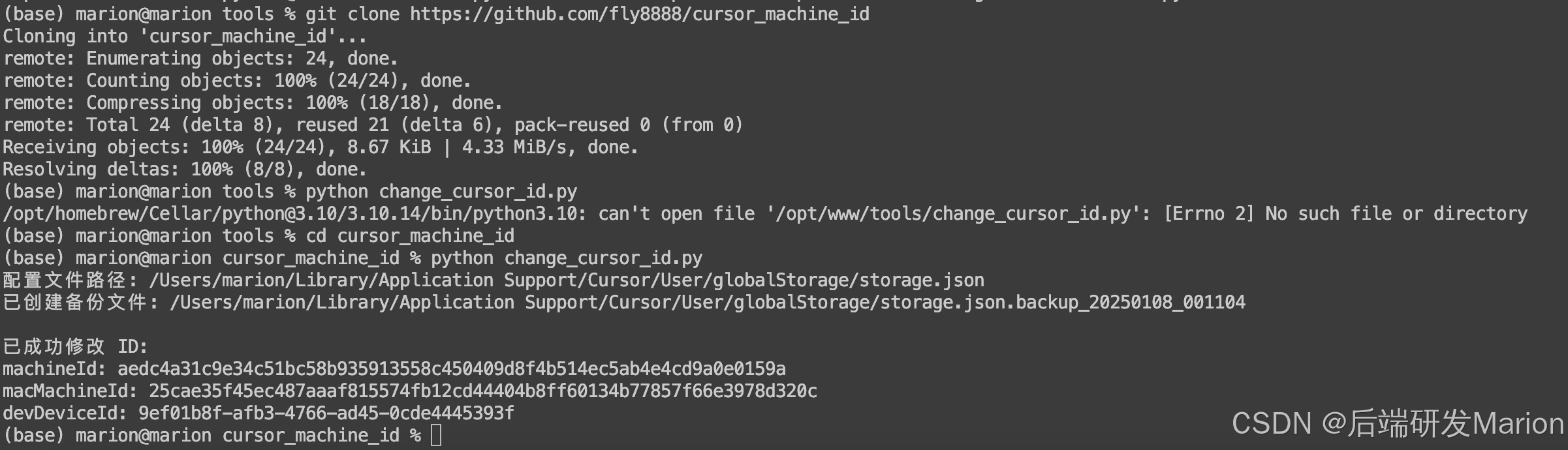Image resolution: width=1568 pixels, height=450 pixels.
Task: Click the 'cd cursor_machine_id' command
Action: pyautogui.click(x=410, y=235)
